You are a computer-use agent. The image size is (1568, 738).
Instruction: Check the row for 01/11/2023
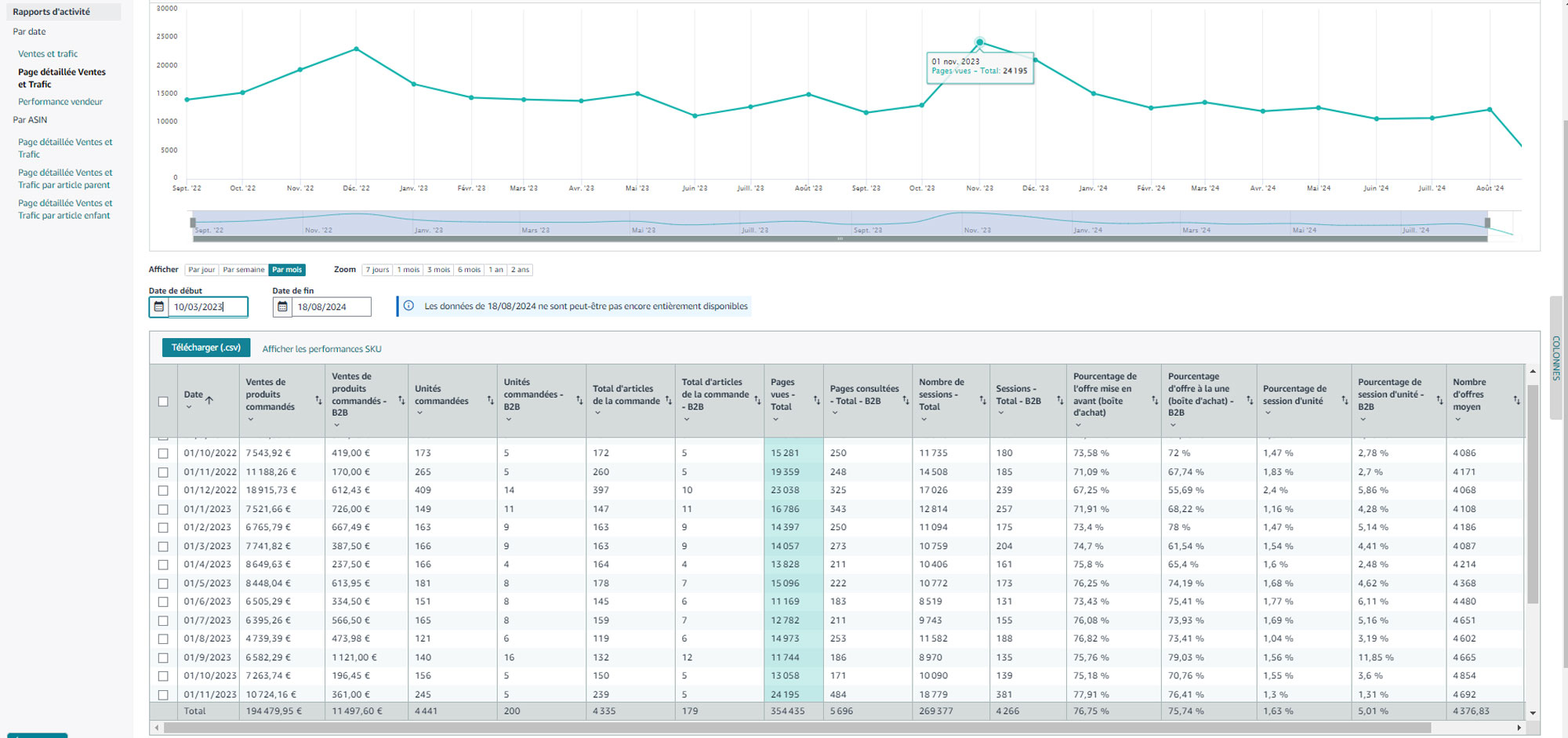pyautogui.click(x=163, y=695)
